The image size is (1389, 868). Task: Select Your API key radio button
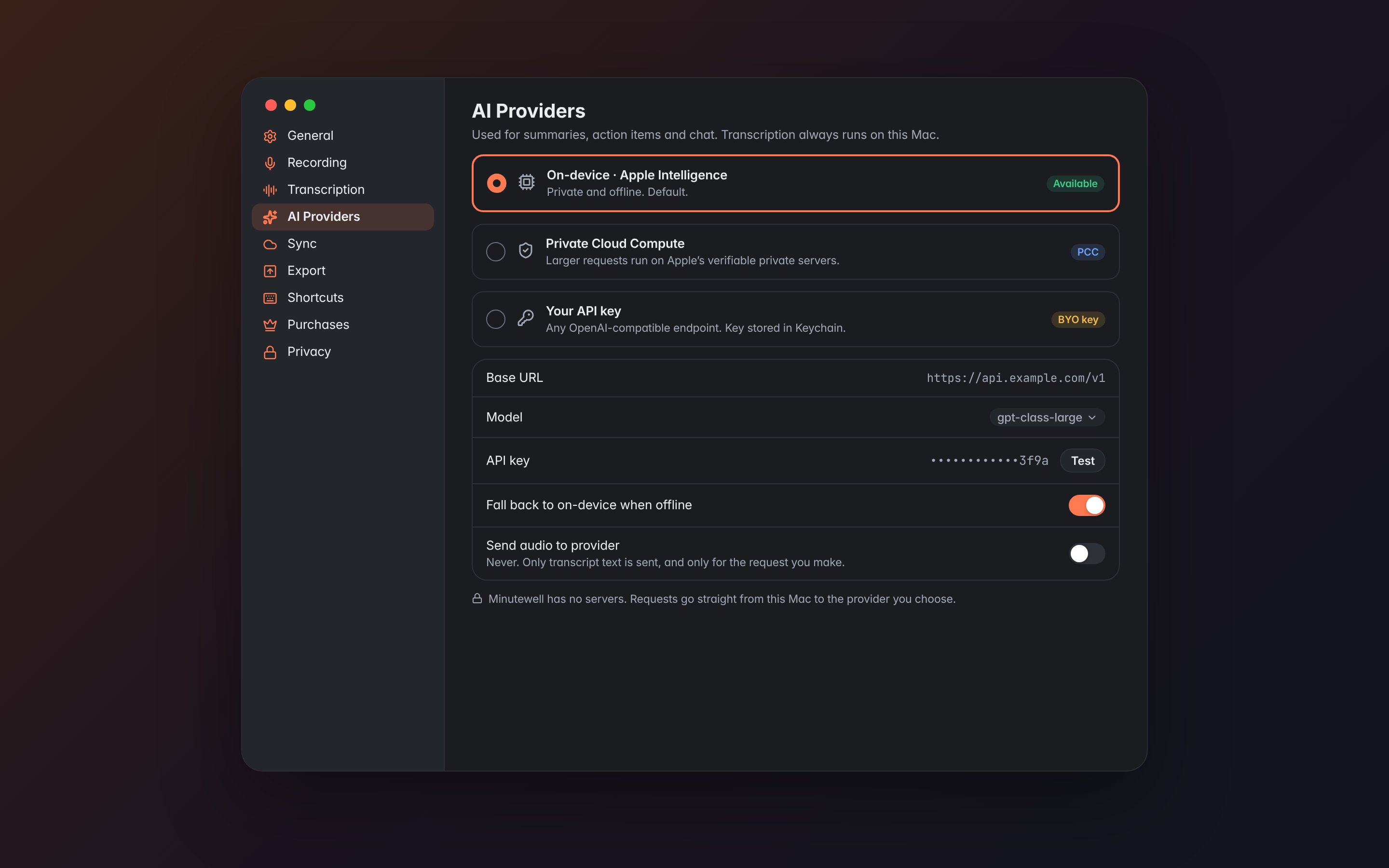pyautogui.click(x=495, y=319)
